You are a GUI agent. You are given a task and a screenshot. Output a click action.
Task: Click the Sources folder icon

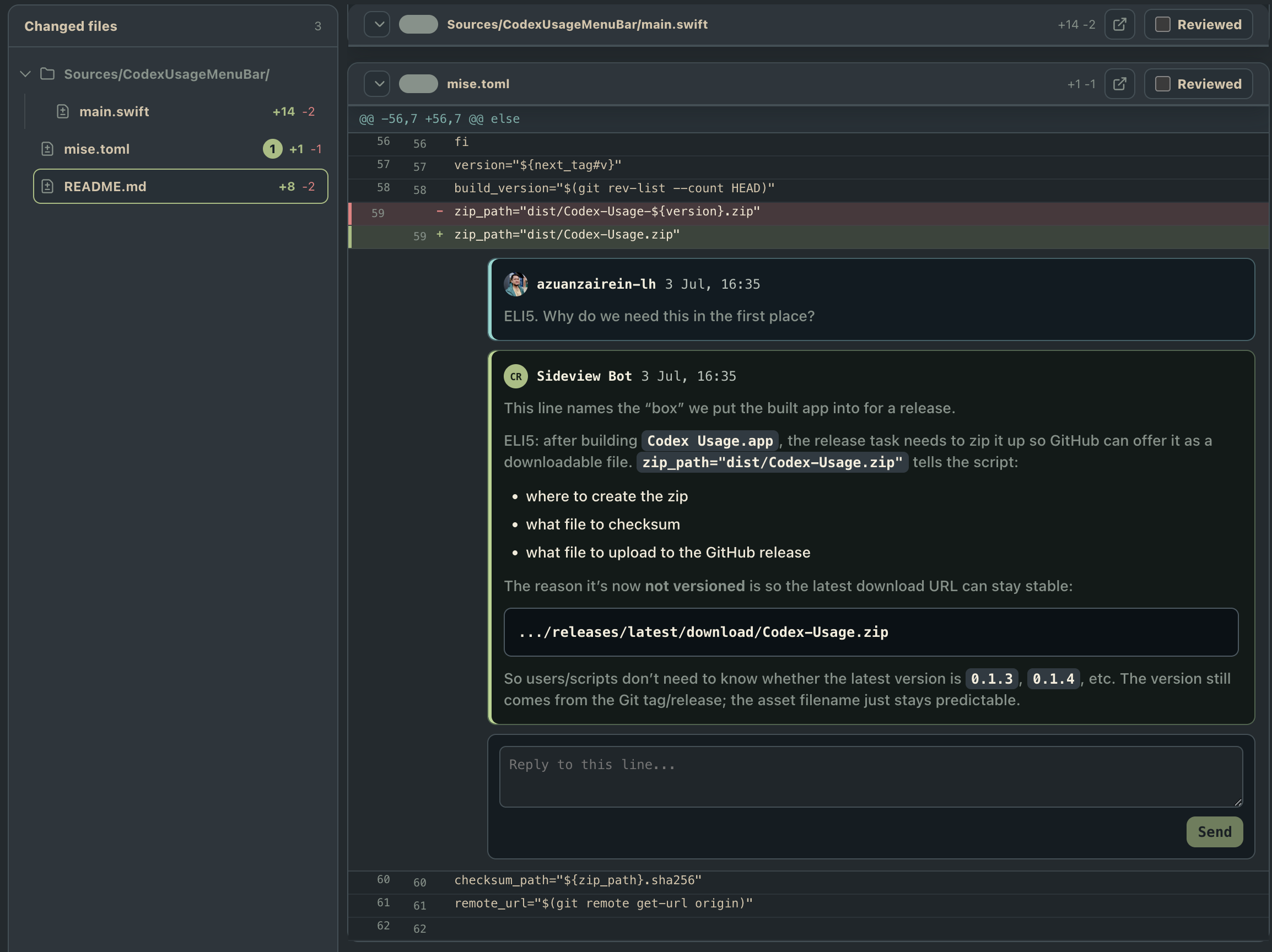pyautogui.click(x=48, y=74)
